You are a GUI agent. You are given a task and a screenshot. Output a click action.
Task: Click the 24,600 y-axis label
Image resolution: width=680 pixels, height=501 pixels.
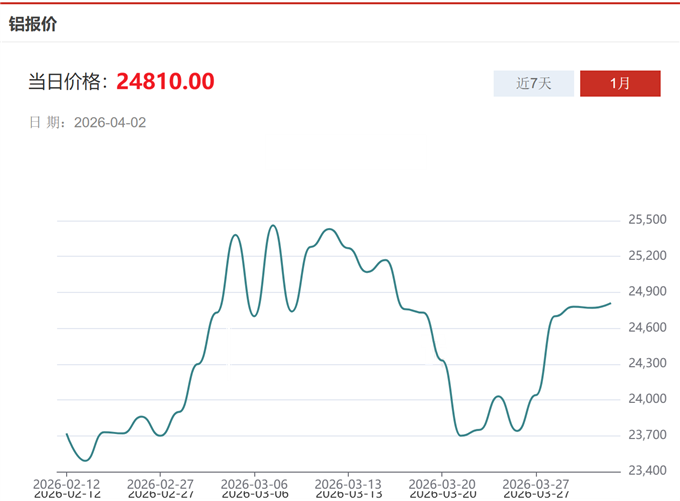647,328
